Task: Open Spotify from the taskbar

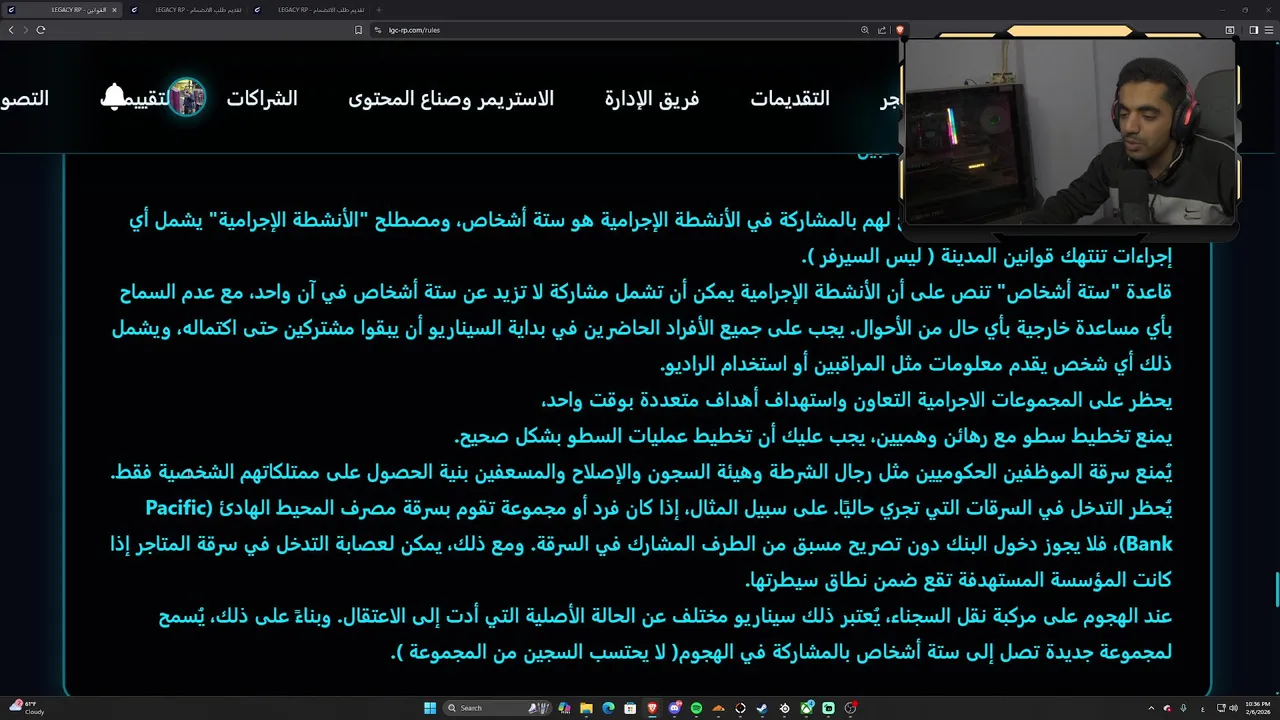Action: (x=697, y=708)
